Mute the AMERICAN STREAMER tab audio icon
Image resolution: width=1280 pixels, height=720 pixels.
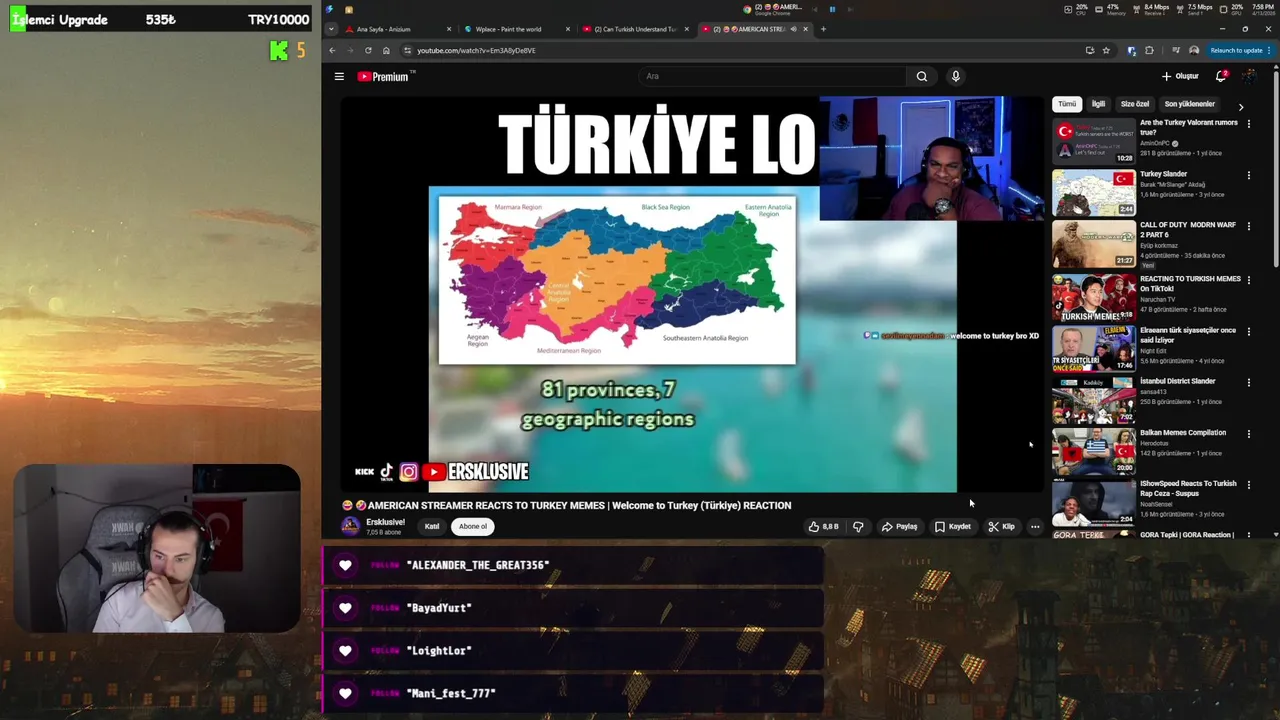click(x=794, y=29)
